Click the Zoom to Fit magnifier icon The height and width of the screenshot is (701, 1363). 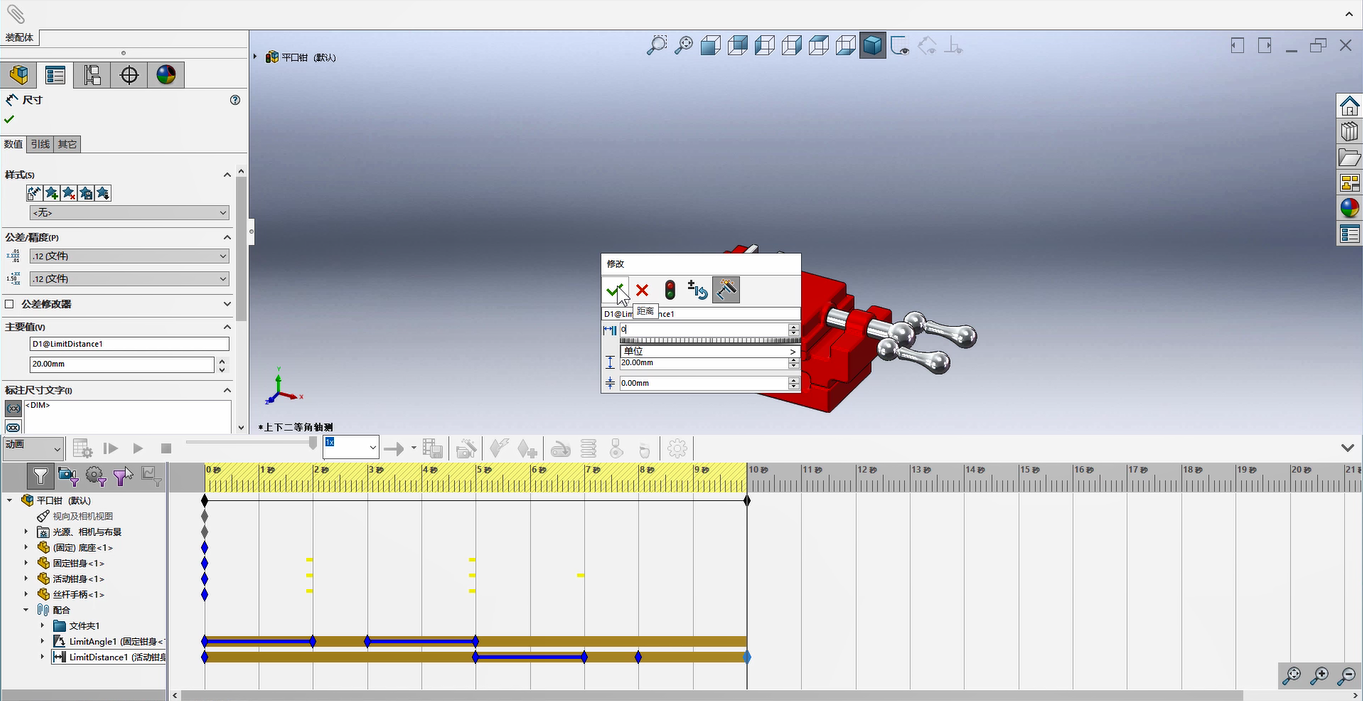(657, 45)
